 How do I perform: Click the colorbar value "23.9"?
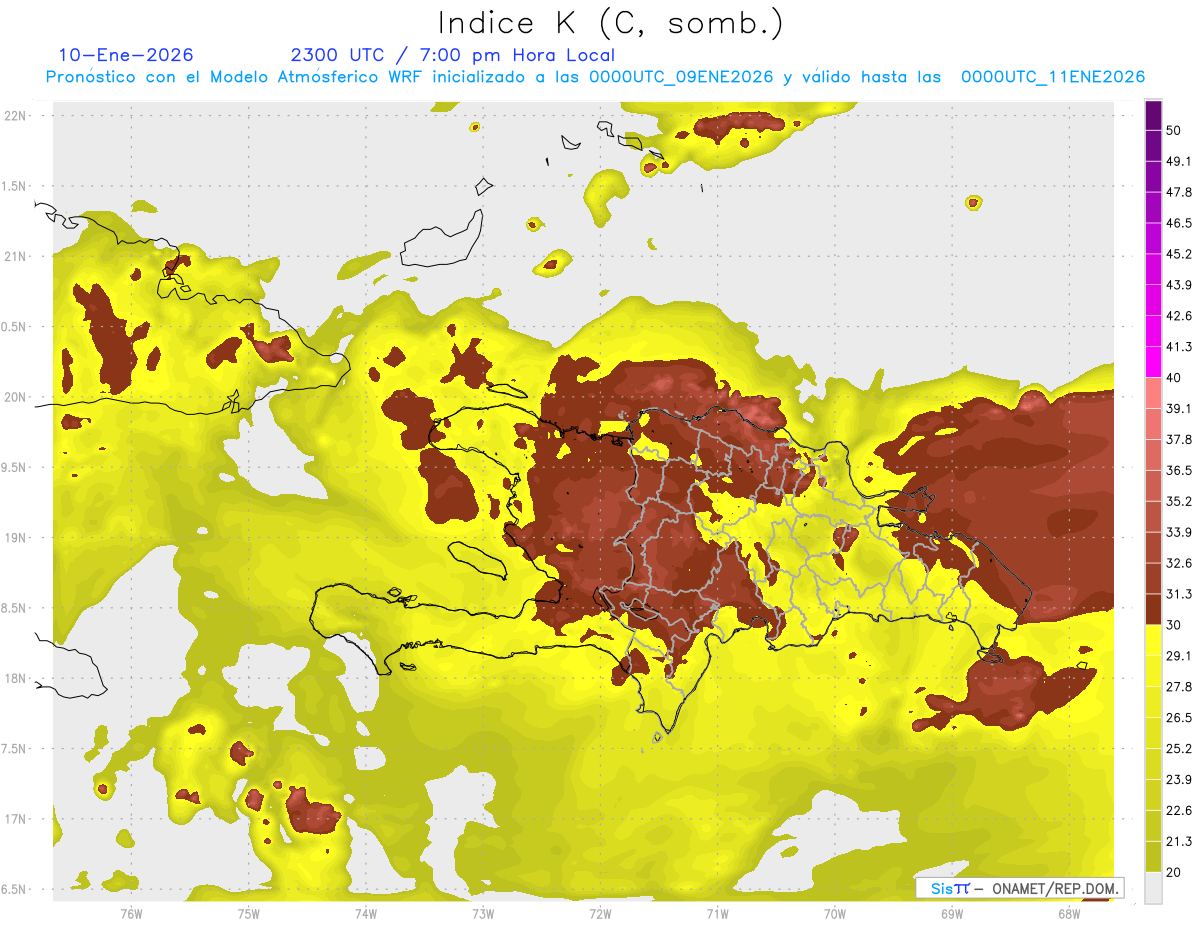1179,779
